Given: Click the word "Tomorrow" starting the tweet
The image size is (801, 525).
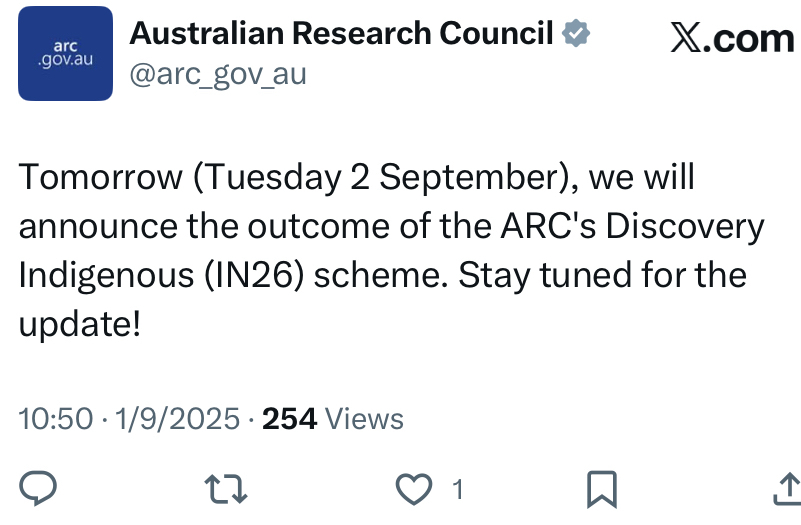Looking at the screenshot, I should pos(100,178).
